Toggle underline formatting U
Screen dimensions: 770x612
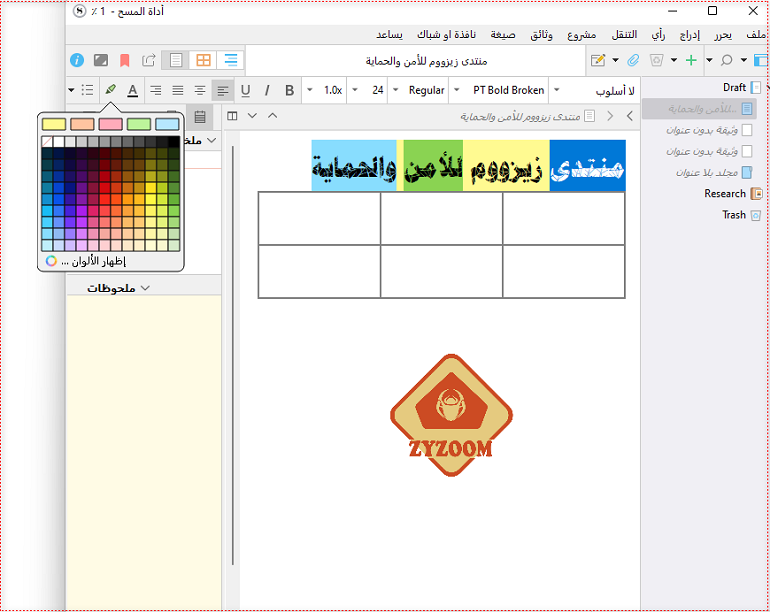[x=246, y=90]
